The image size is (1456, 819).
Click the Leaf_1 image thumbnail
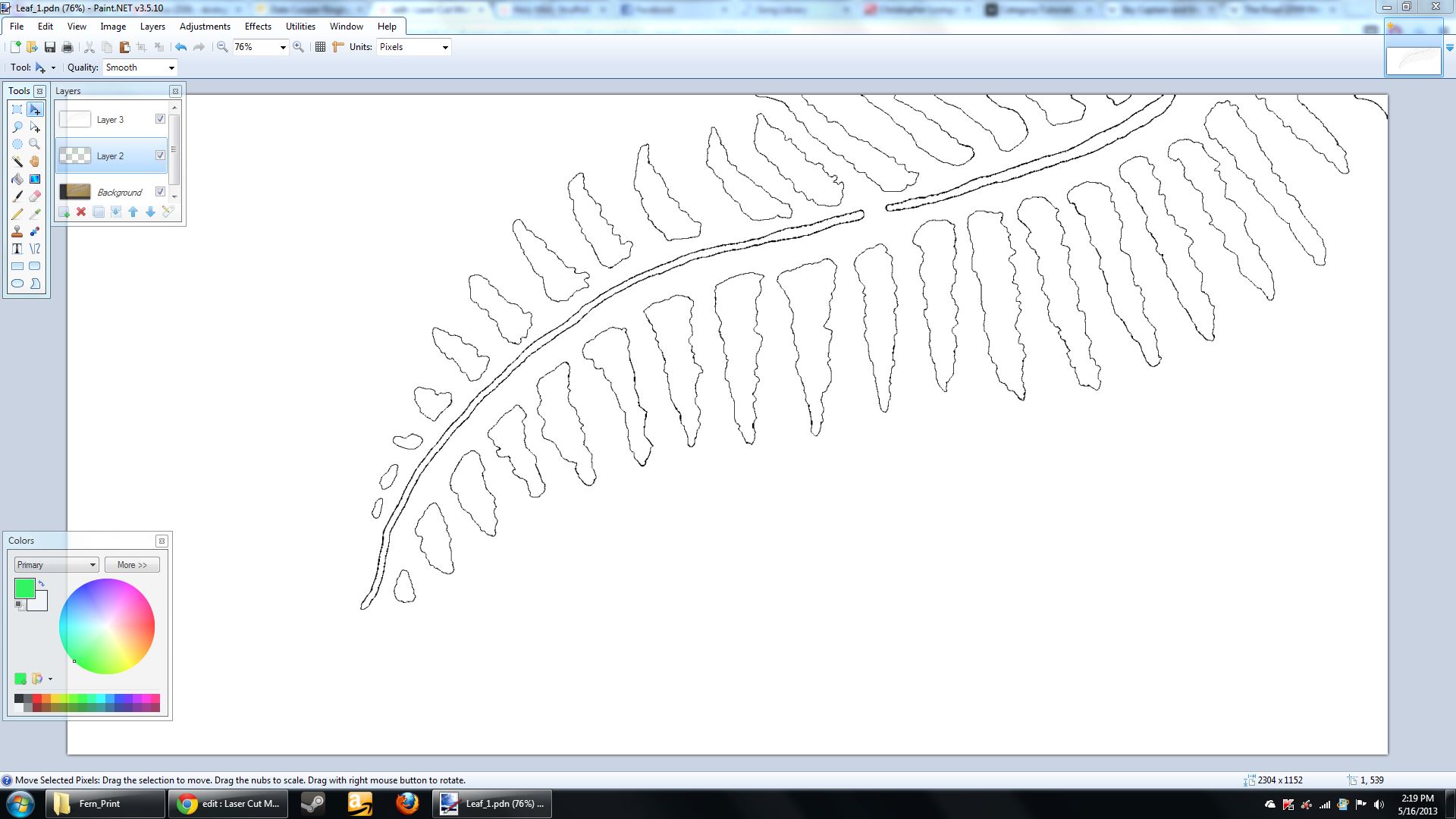click(1414, 61)
